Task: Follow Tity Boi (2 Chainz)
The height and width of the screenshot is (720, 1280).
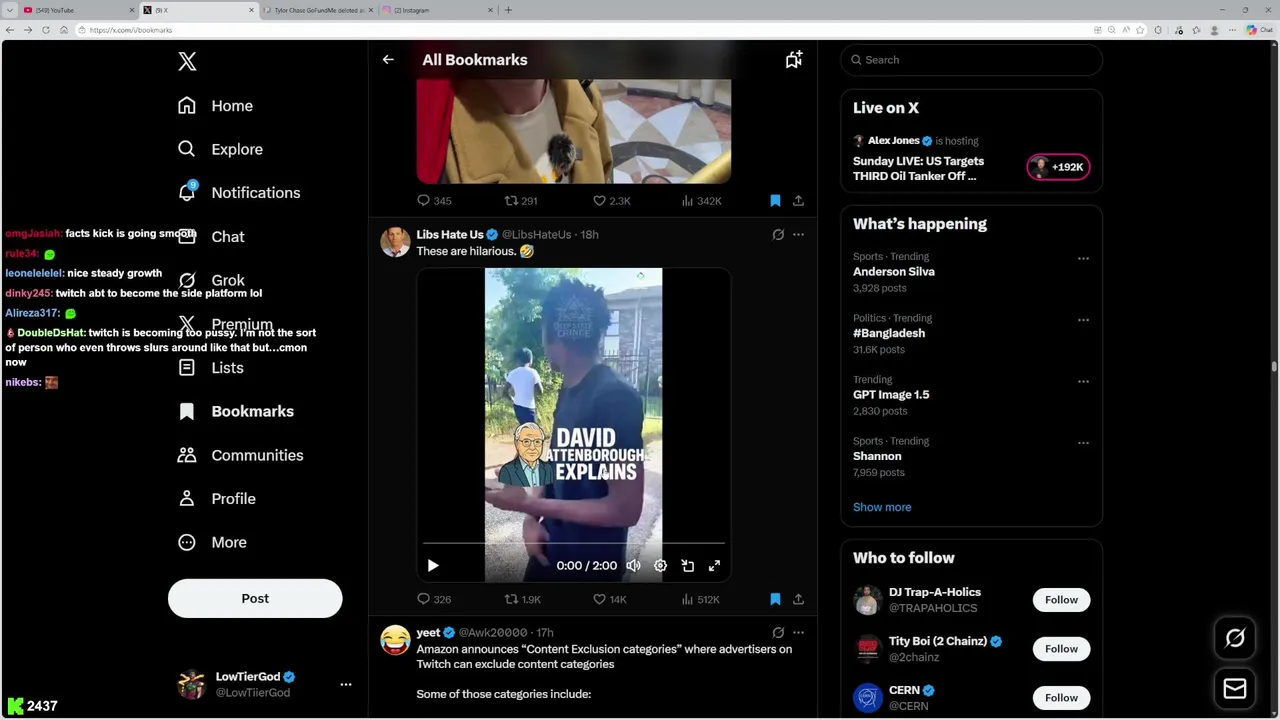Action: pyautogui.click(x=1061, y=649)
